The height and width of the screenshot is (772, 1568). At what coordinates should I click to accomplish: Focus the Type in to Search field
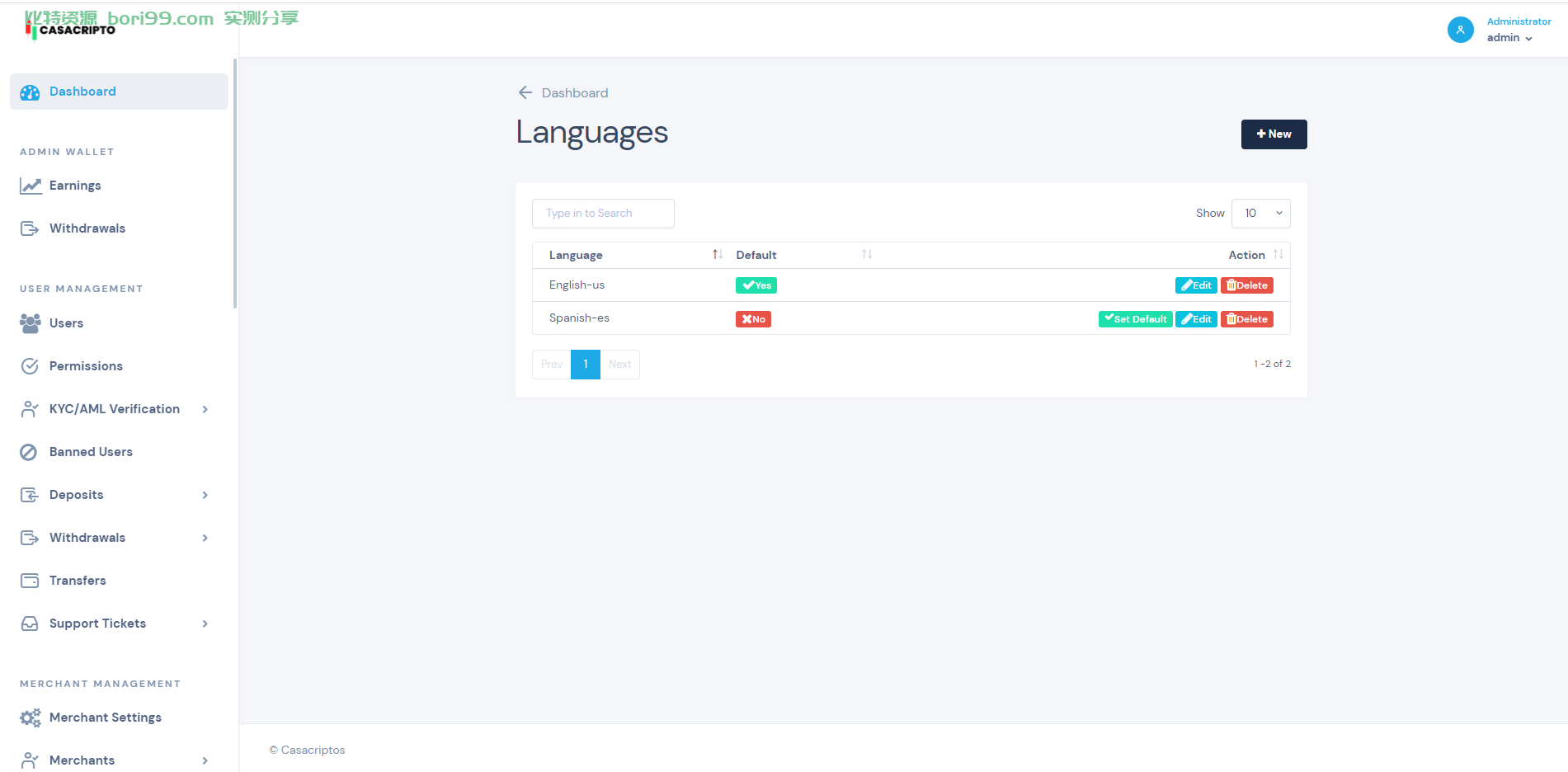click(603, 214)
